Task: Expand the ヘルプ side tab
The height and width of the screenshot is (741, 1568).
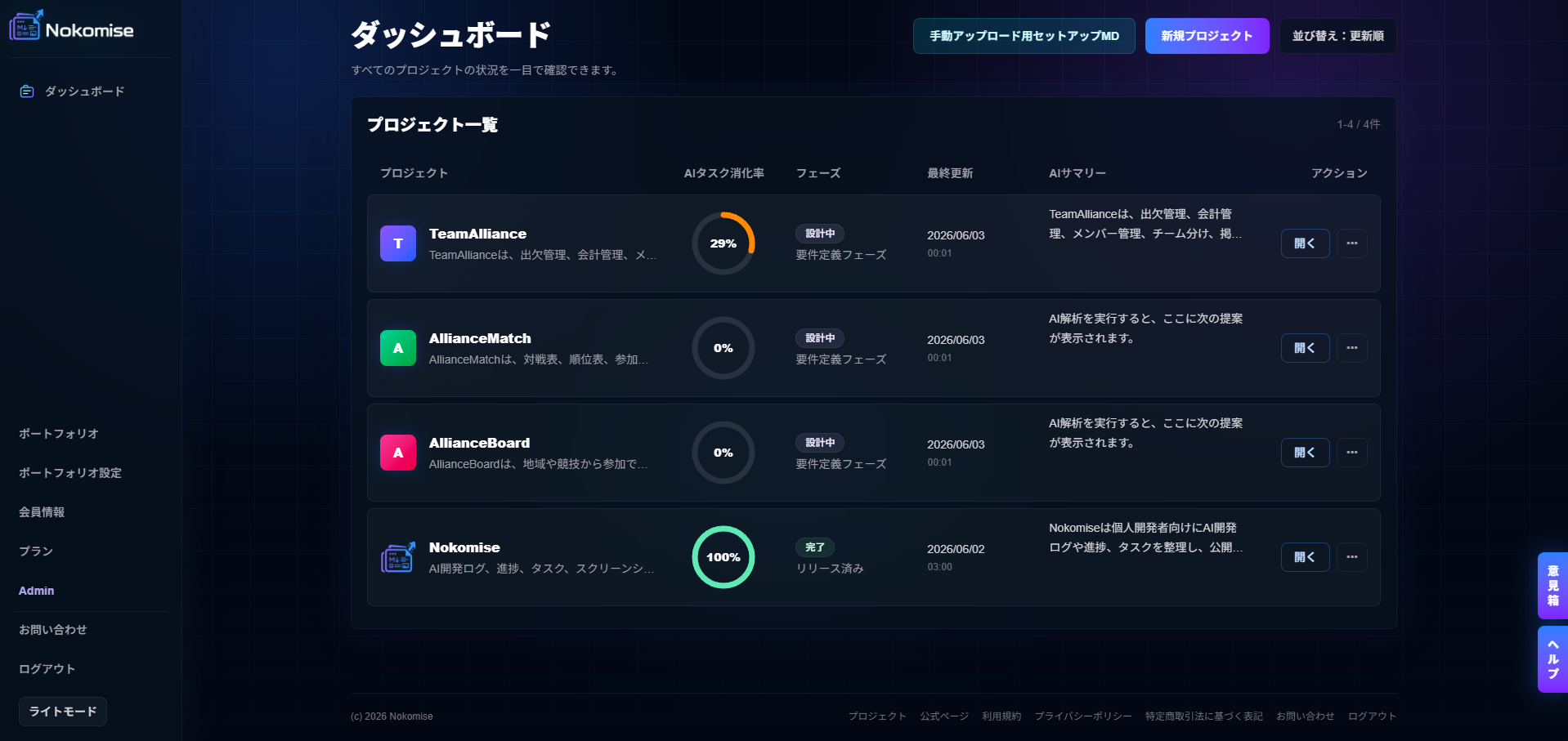Action: [1552, 659]
